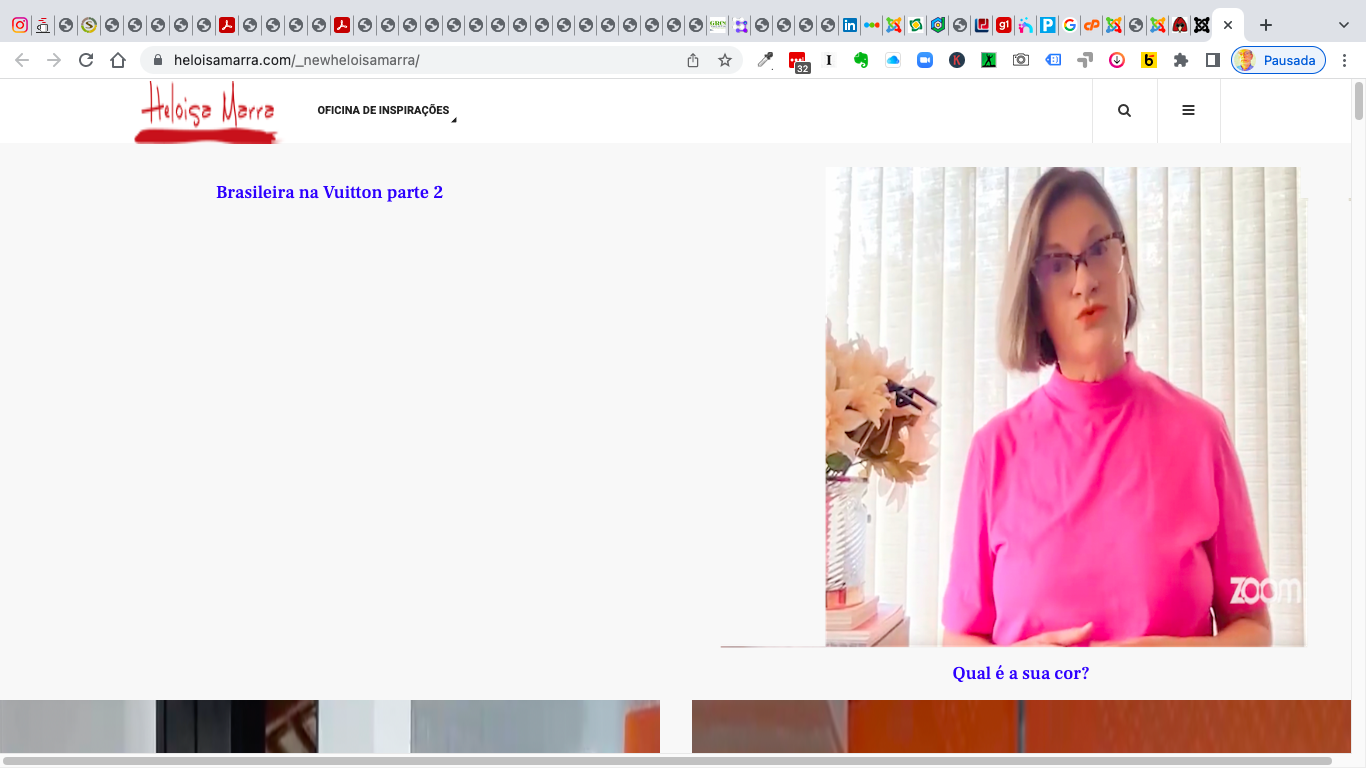This screenshot has width=1366, height=768.
Task: Open the Brasileira na Vuitton parte 2 link
Action: tap(329, 192)
